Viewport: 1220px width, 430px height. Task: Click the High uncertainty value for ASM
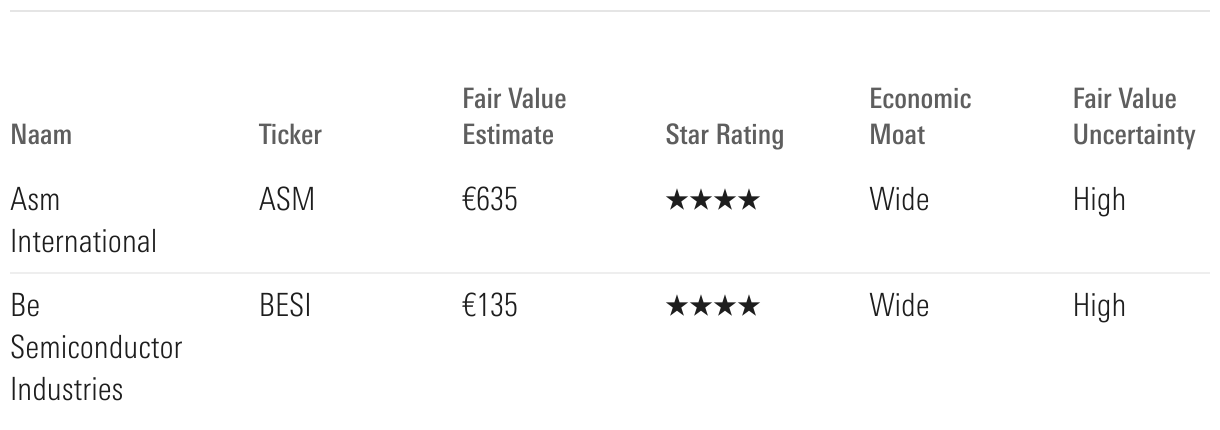tap(1099, 201)
